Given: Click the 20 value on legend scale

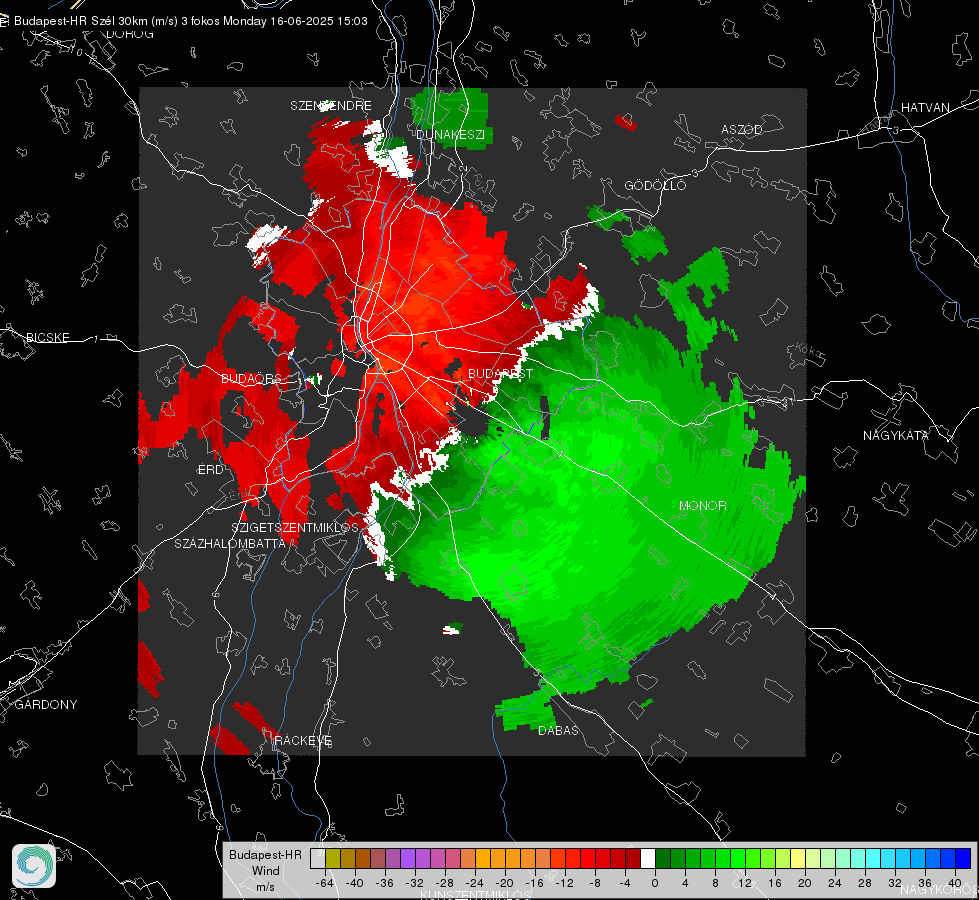Looking at the screenshot, I should 804,883.
